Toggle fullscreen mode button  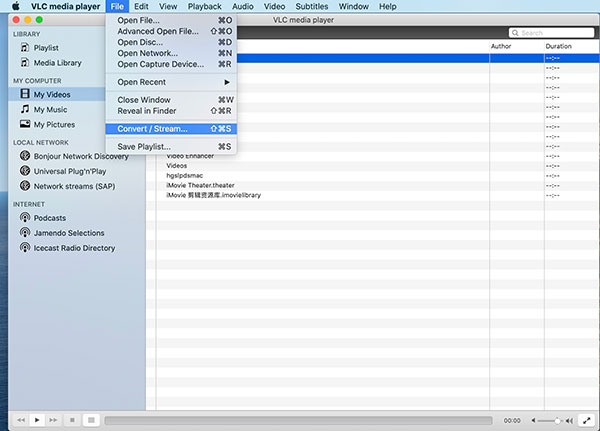point(587,420)
